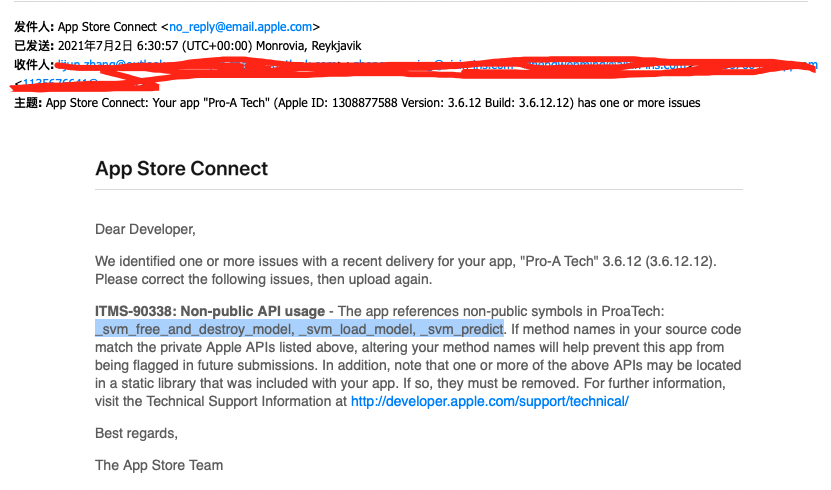Click the sent date '2021年7月2日 6:30:57' text
The width and height of the screenshot is (831, 490).
[118, 46]
